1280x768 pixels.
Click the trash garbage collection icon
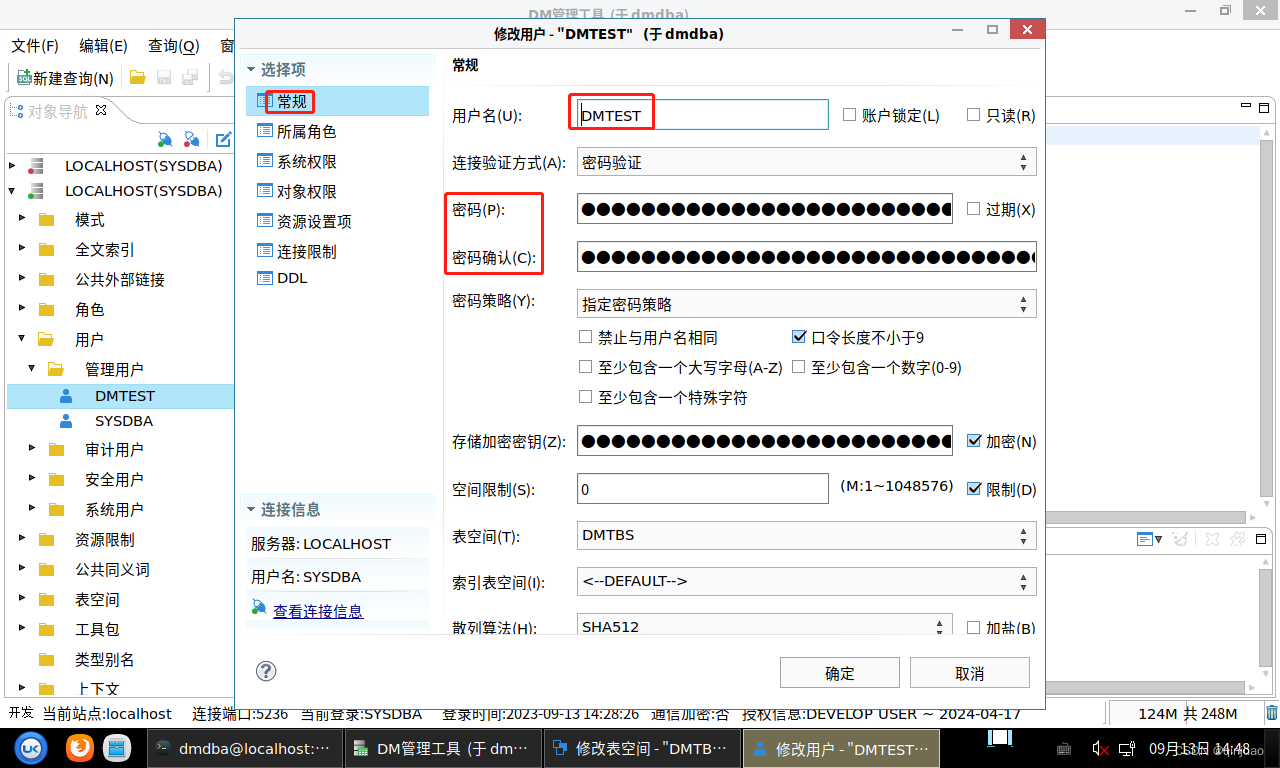click(x=1271, y=713)
